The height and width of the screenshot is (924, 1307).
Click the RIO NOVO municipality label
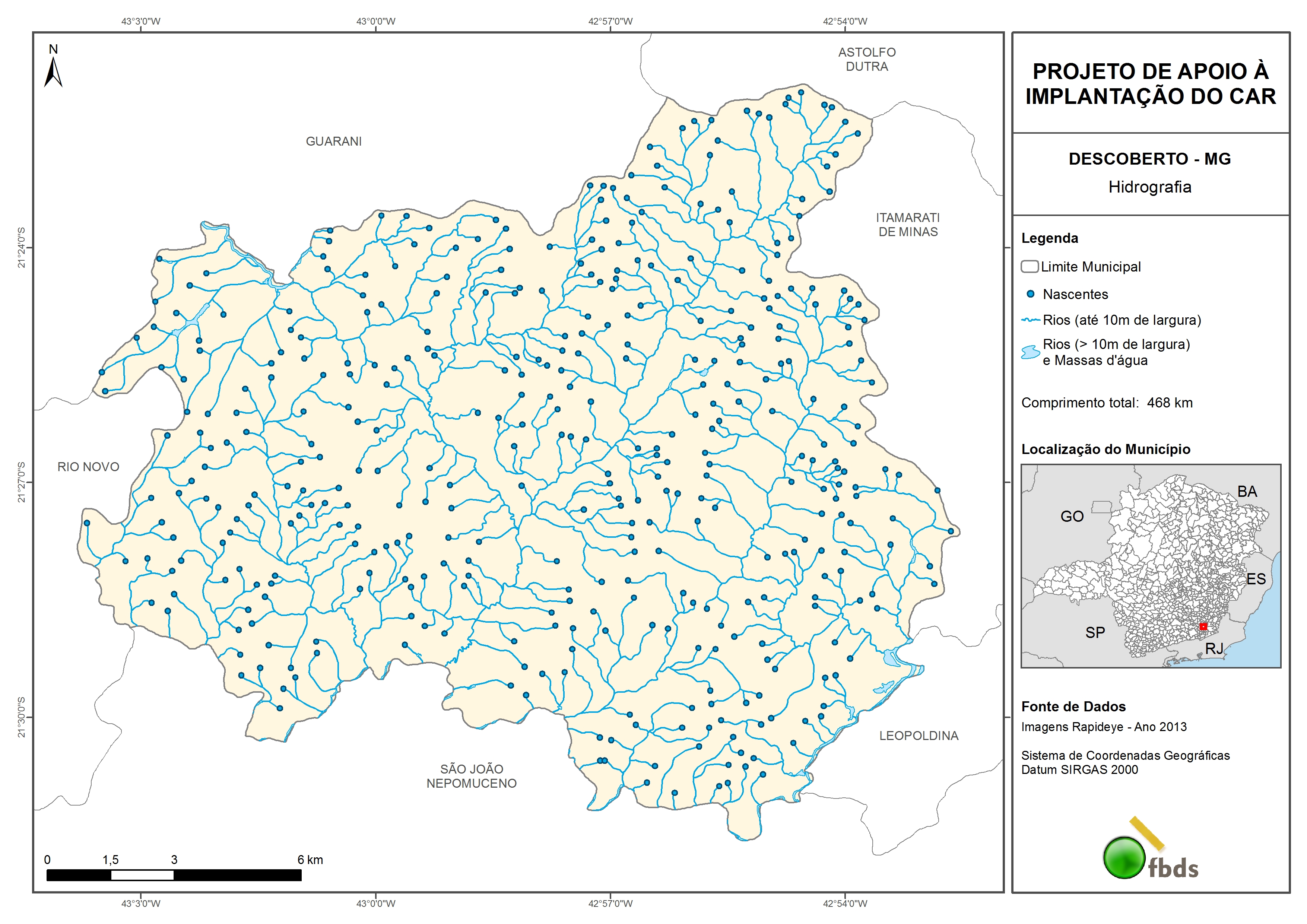coord(88,467)
